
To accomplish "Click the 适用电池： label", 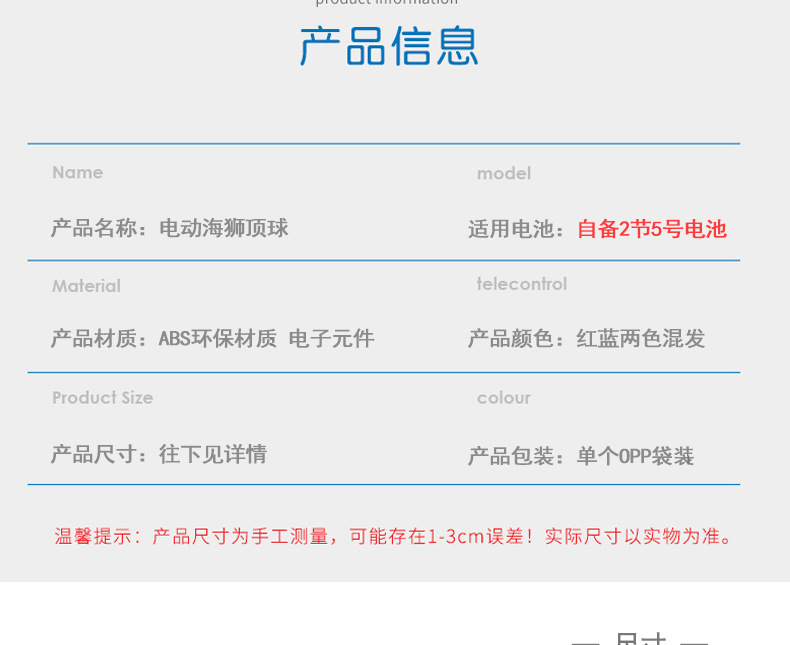I will pos(517,229).
